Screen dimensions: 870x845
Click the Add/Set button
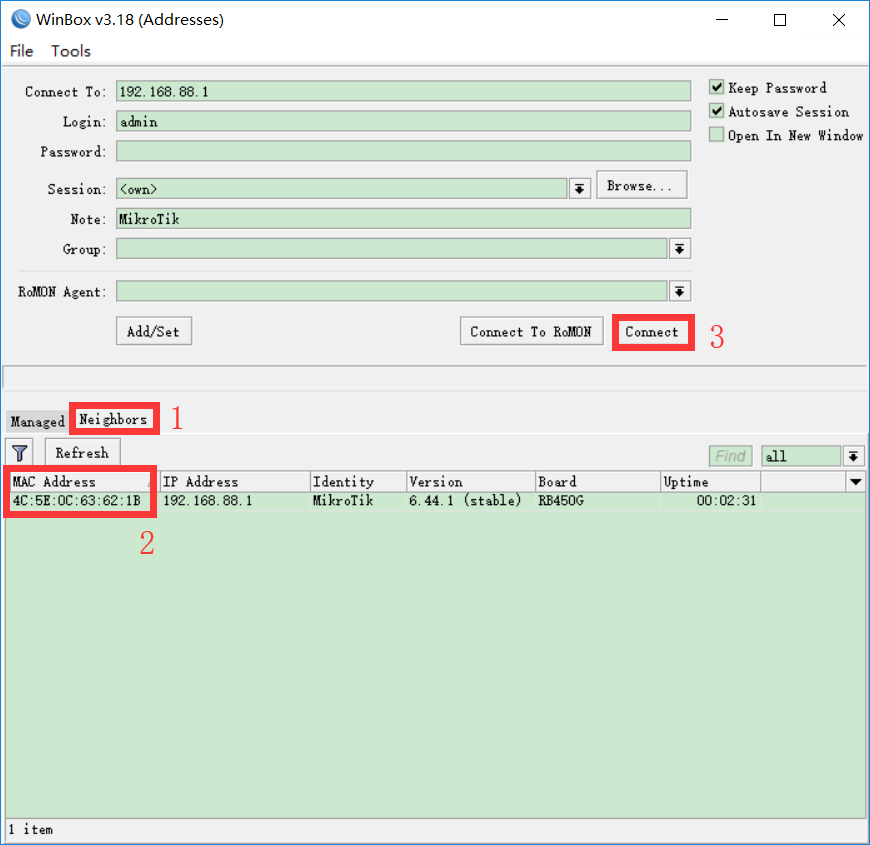click(154, 331)
